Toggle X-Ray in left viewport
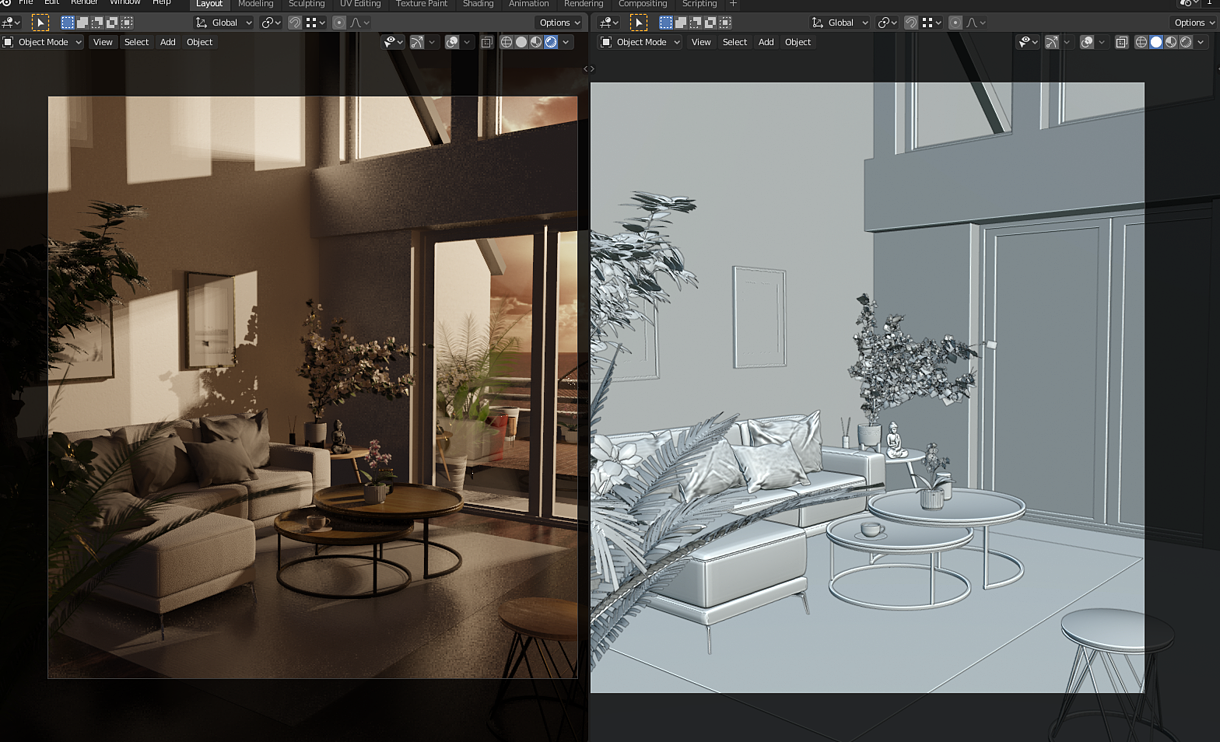The image size is (1220, 742). 487,42
